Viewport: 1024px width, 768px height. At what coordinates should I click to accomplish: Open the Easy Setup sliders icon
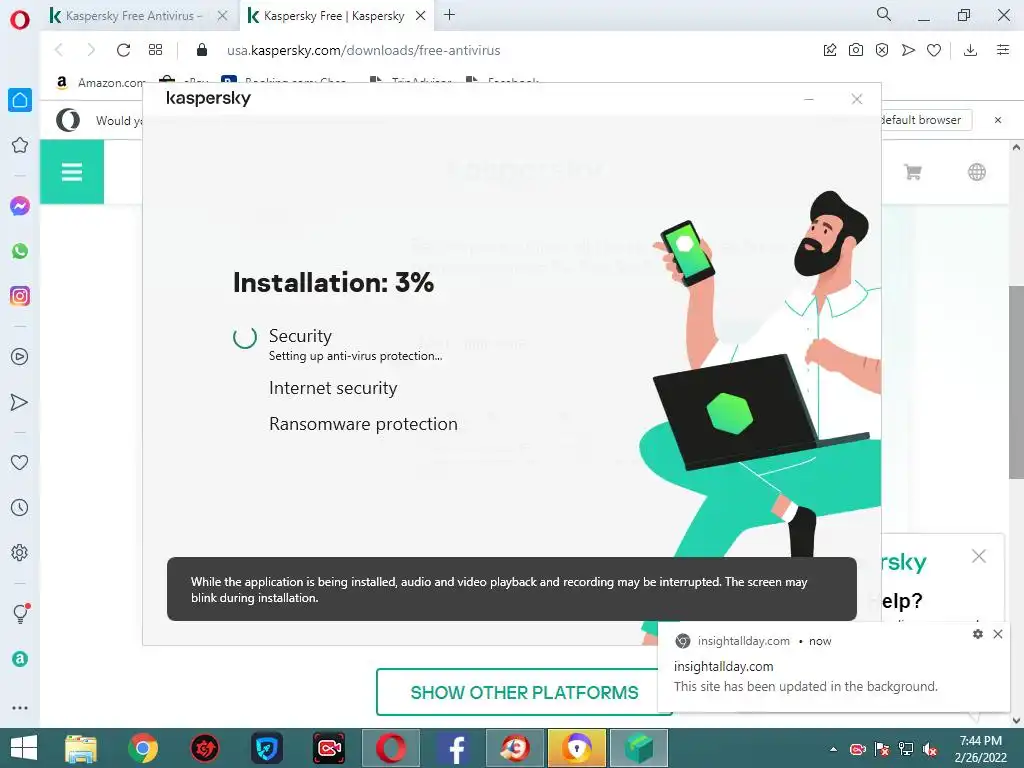coord(1003,50)
